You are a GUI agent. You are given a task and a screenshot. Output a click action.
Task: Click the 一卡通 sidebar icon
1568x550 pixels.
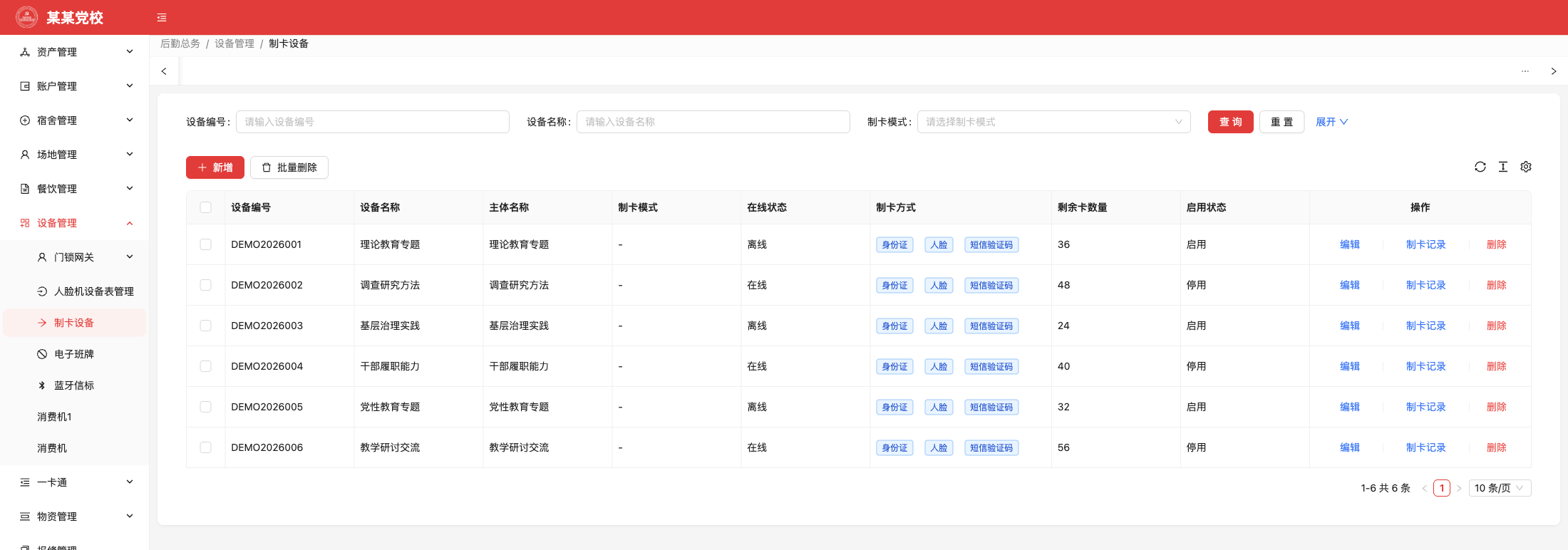[25, 482]
